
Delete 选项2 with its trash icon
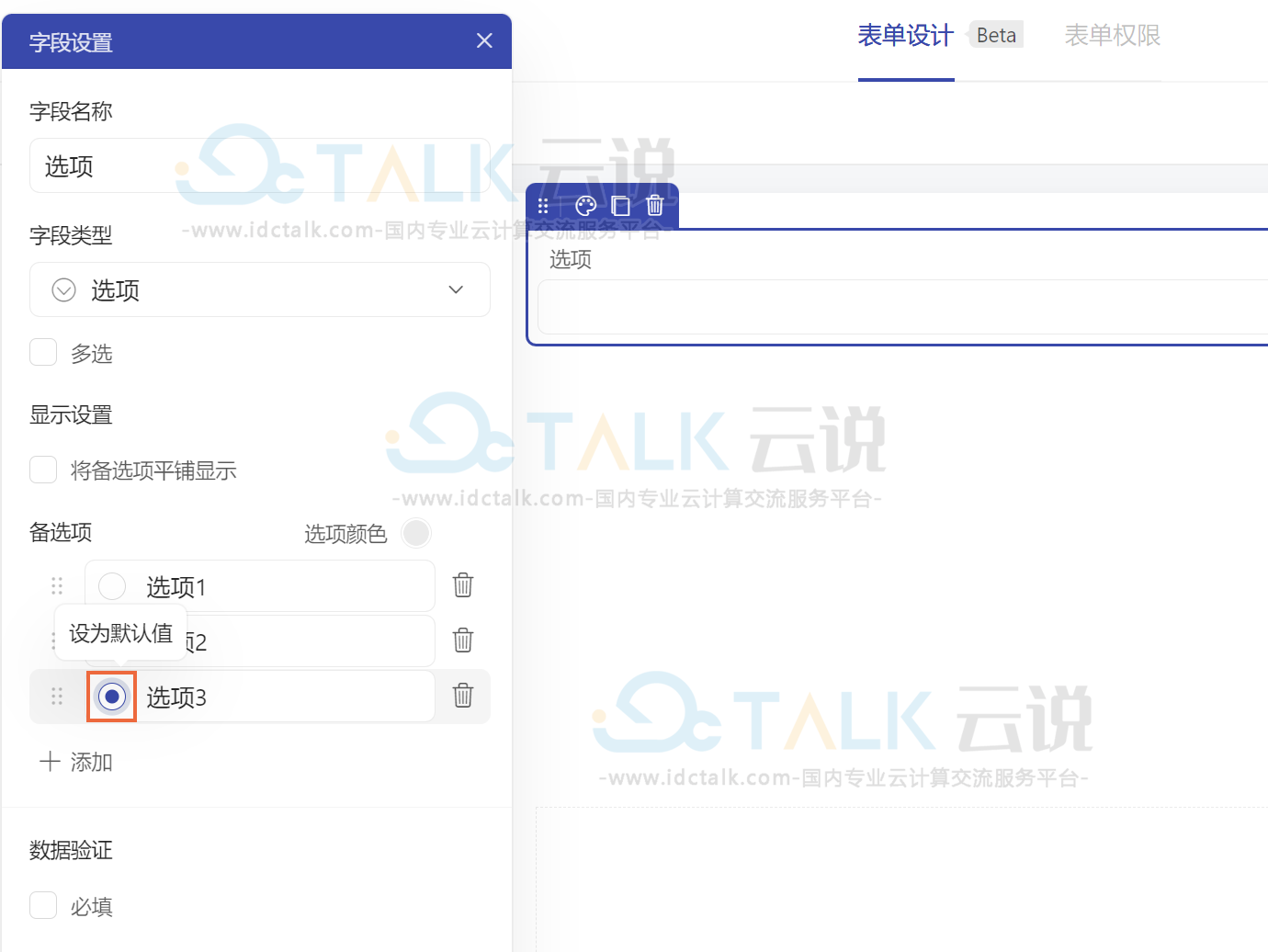tap(463, 640)
